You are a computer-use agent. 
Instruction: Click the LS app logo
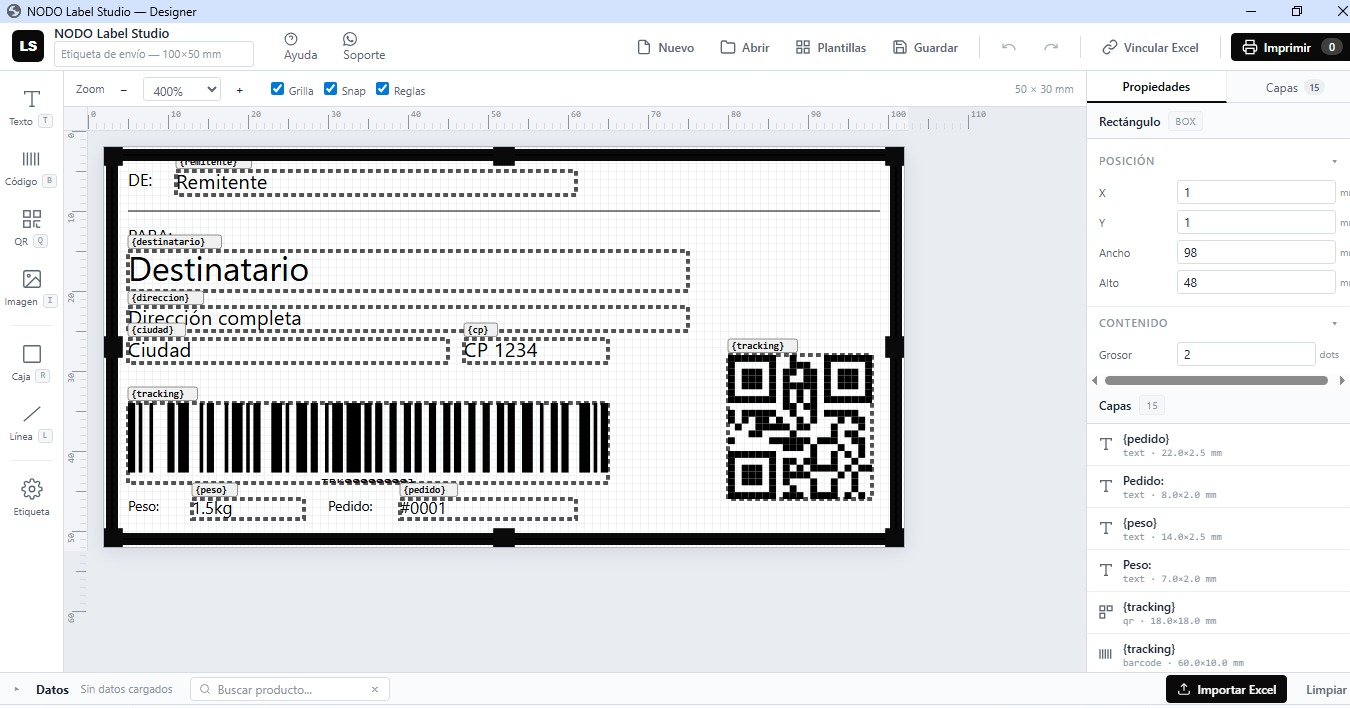[x=28, y=46]
